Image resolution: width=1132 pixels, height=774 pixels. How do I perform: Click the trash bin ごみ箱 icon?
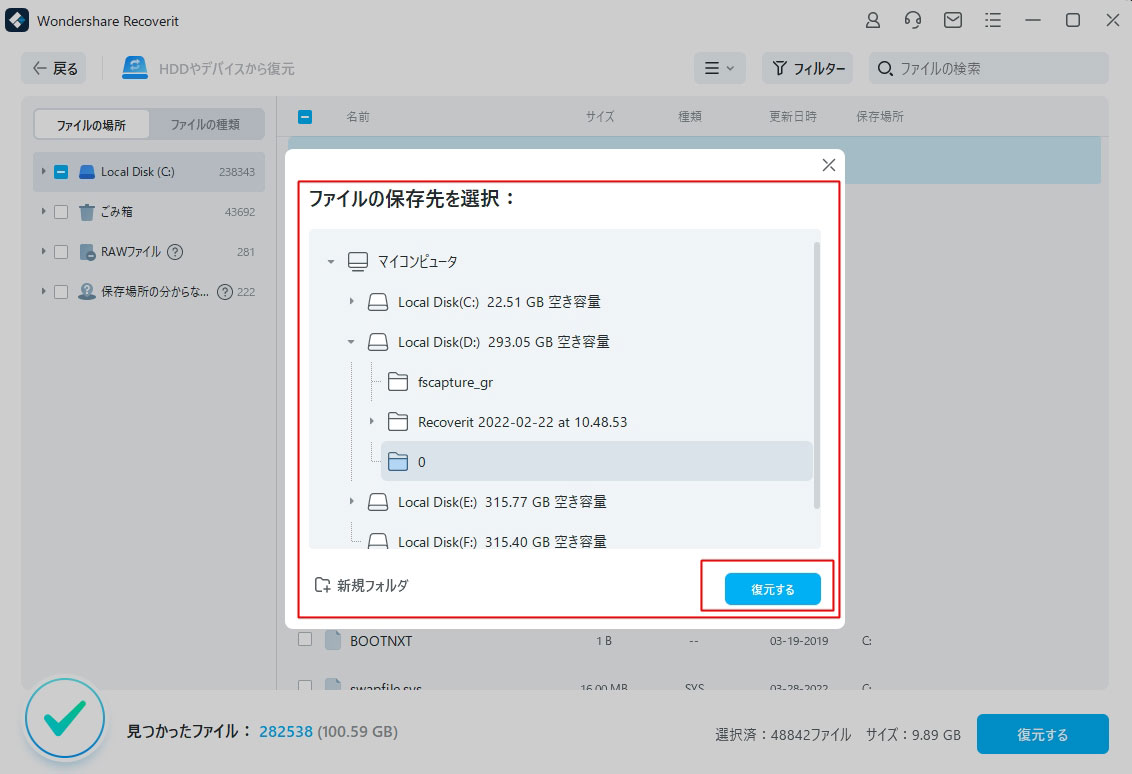tap(87, 212)
